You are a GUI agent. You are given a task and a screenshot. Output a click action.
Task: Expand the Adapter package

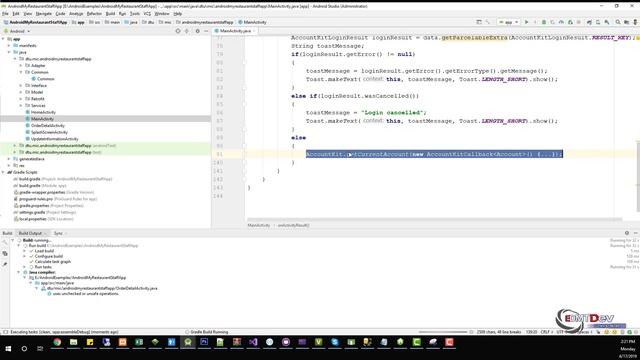(x=21, y=65)
